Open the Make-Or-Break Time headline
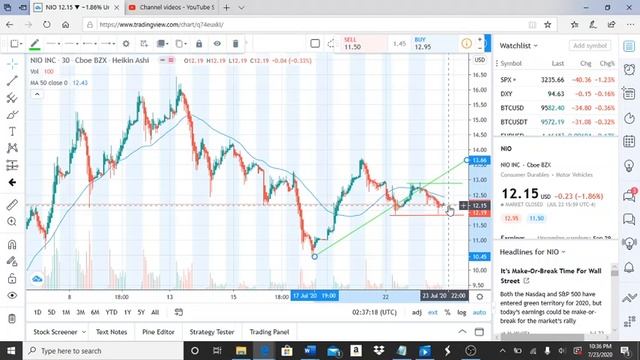The width and height of the screenshot is (640, 360). [x=551, y=276]
